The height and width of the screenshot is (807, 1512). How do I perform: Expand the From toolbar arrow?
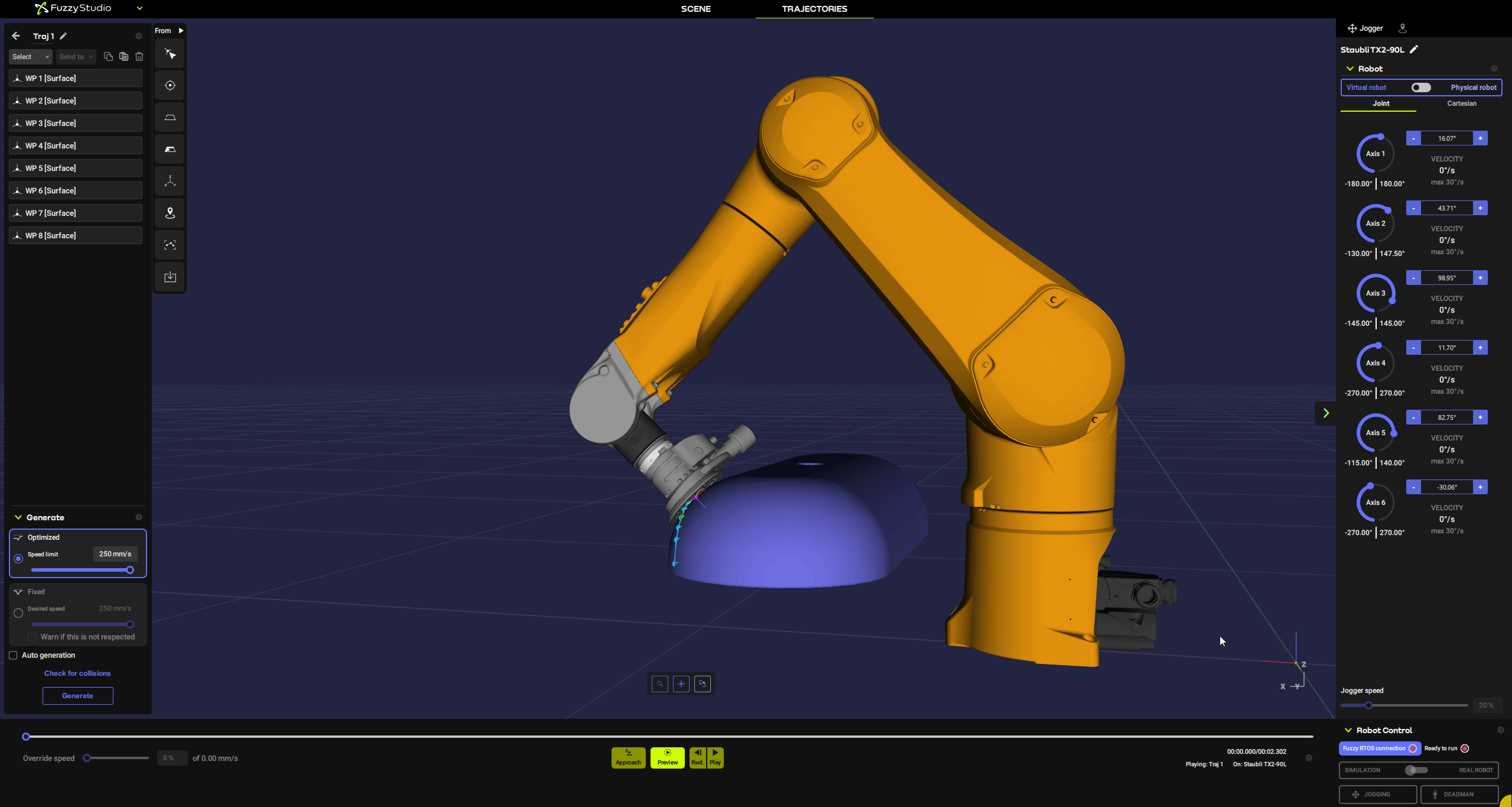click(181, 31)
